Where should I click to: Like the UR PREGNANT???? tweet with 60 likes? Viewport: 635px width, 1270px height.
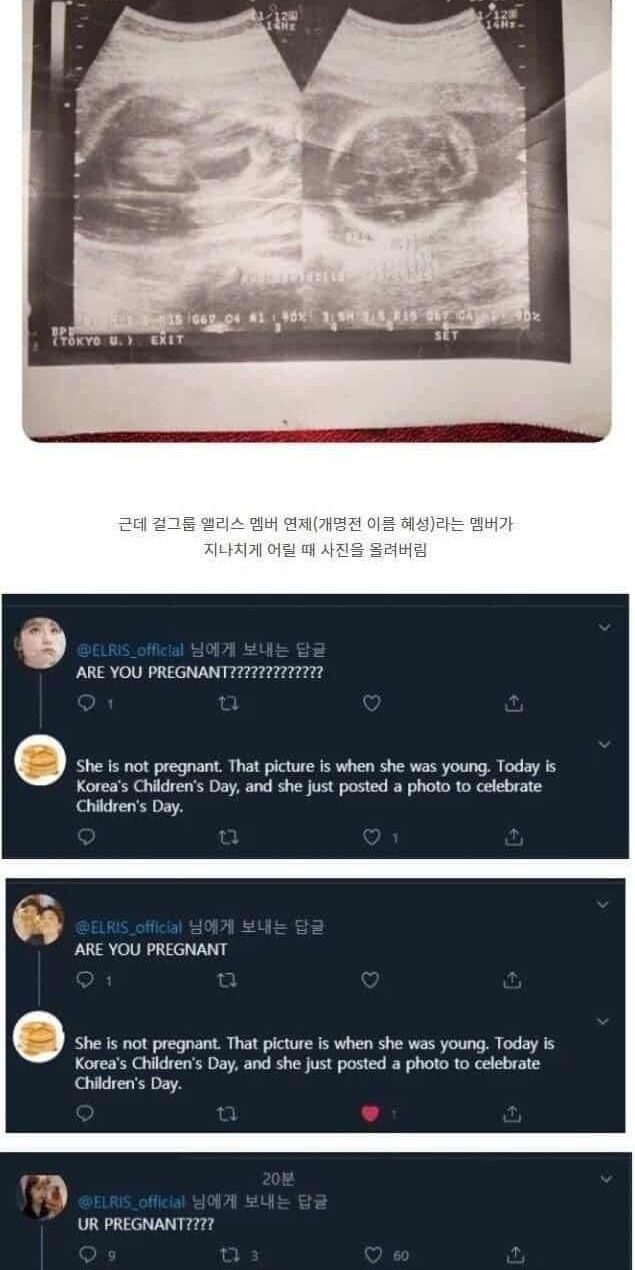point(373,1255)
